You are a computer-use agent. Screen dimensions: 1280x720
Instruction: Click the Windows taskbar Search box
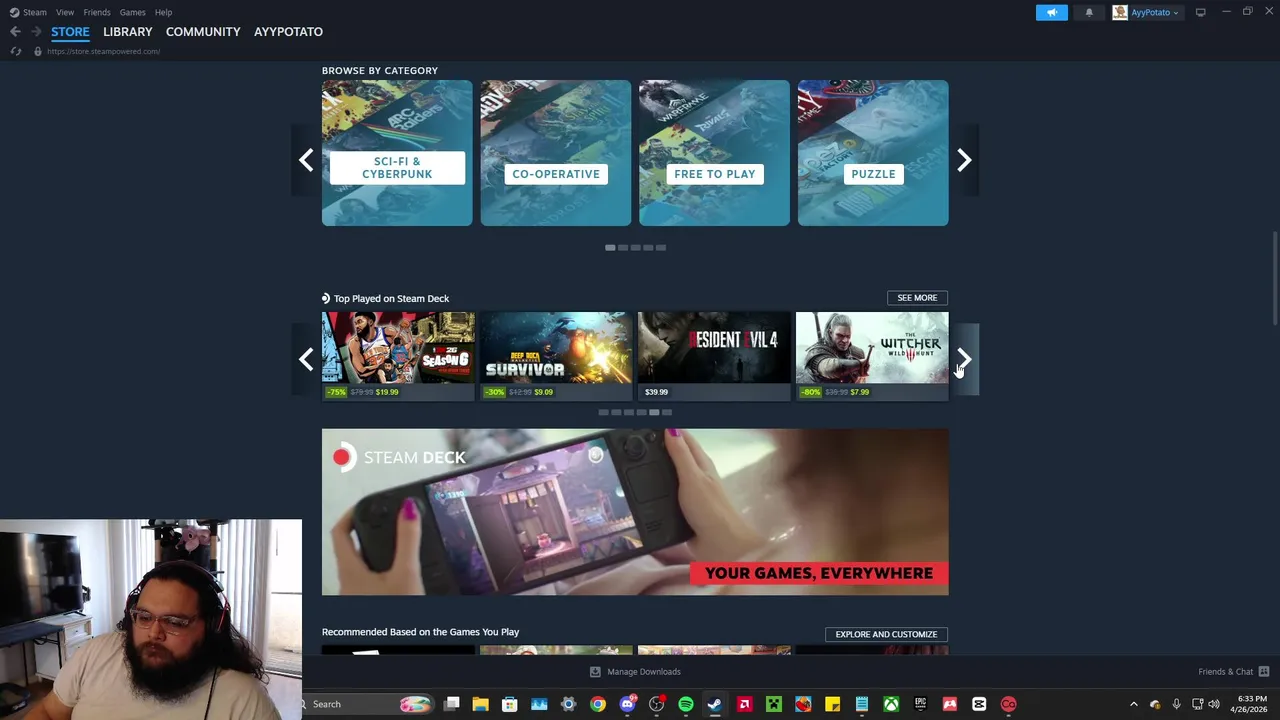[366, 704]
